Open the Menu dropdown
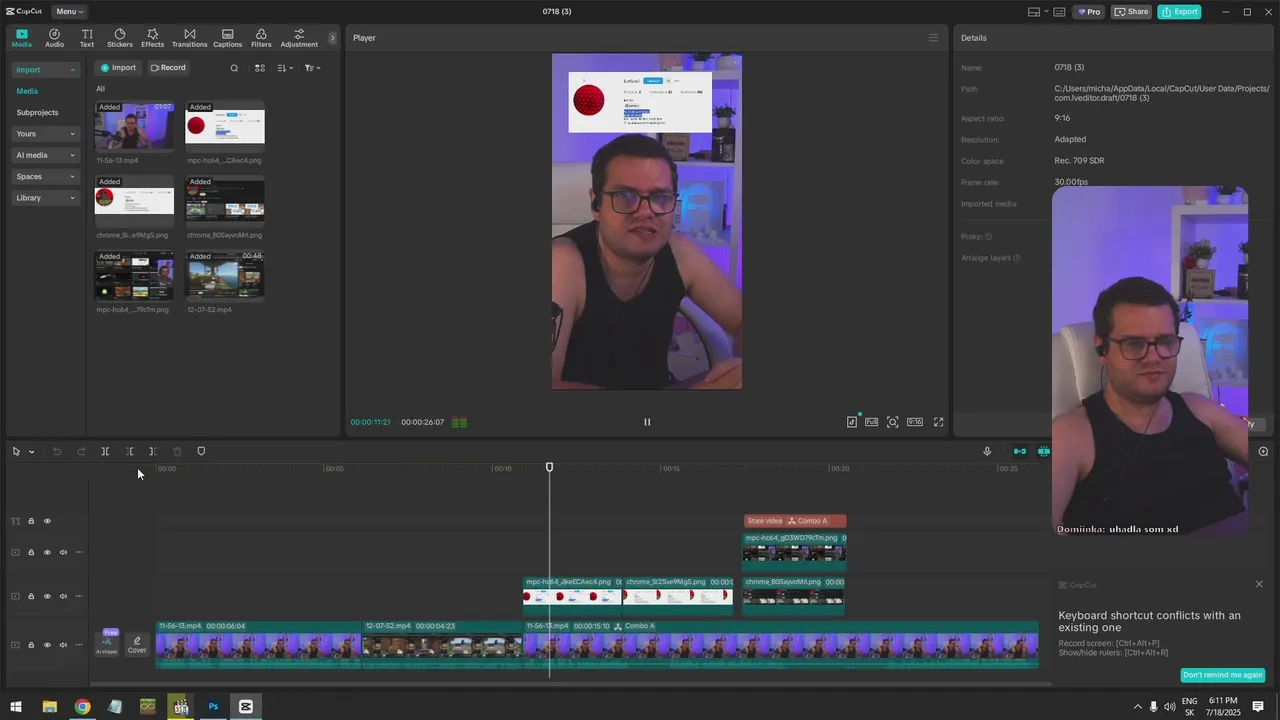This screenshot has width=1280, height=720. click(69, 12)
